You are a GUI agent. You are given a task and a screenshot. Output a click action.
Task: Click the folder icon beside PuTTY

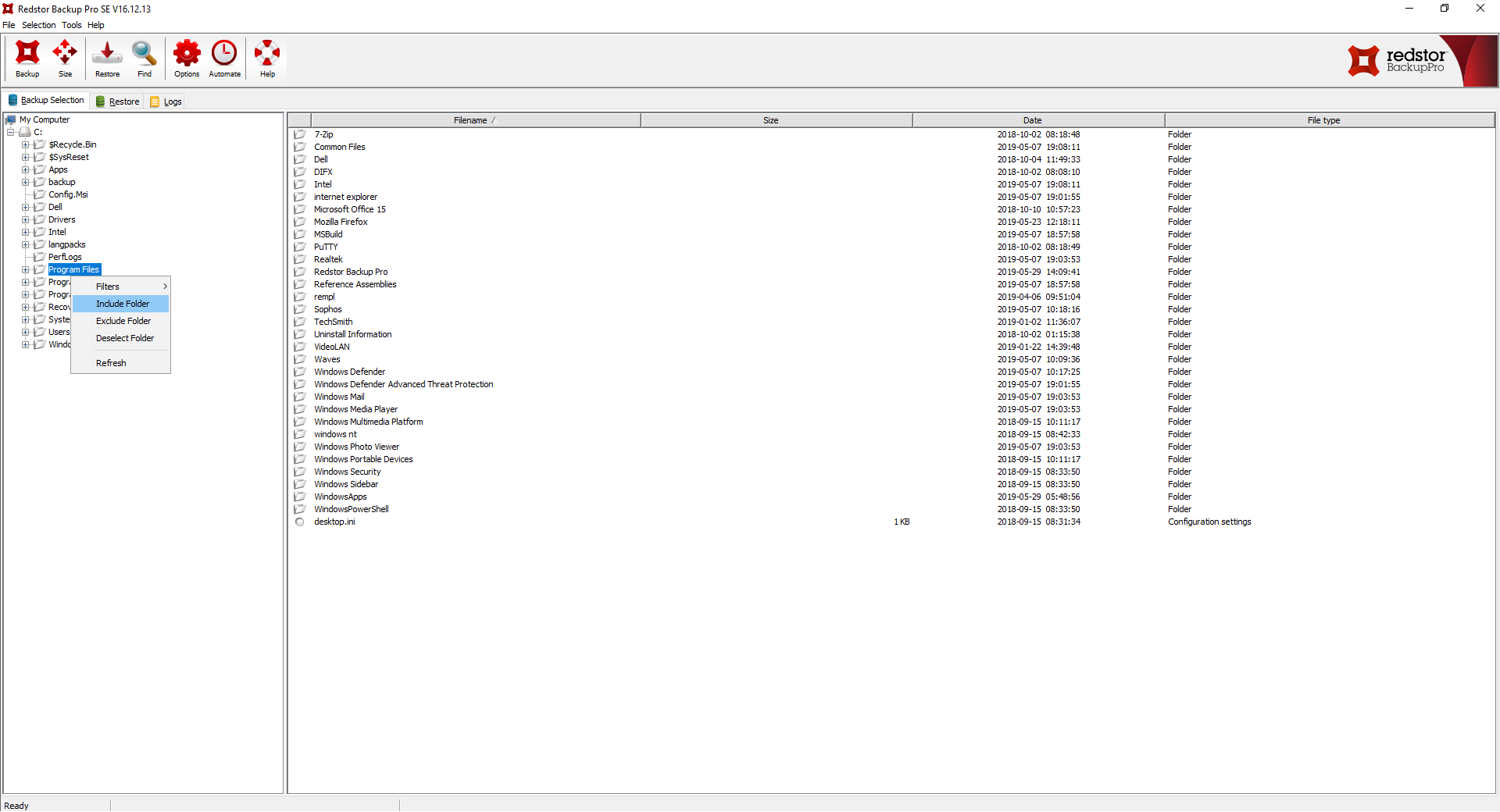(x=299, y=247)
